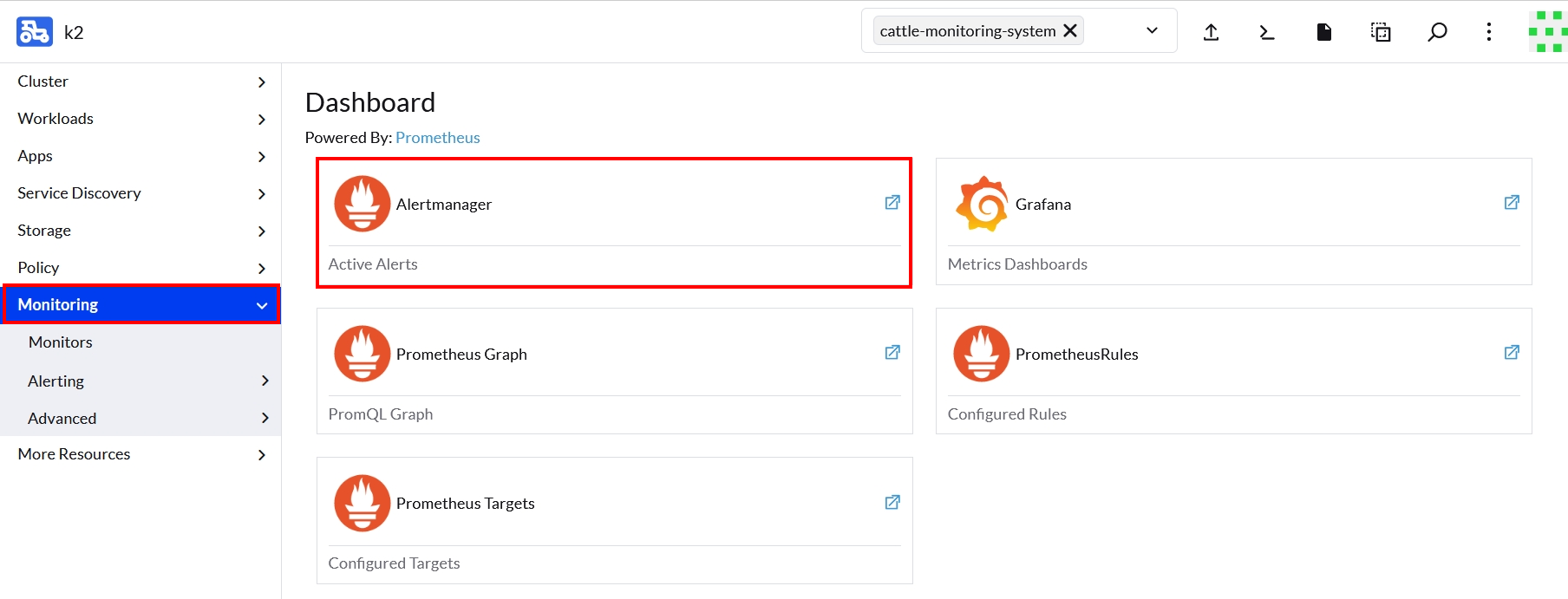Open the Alertmanager card title
This screenshot has height=599, width=1568.
click(x=444, y=204)
